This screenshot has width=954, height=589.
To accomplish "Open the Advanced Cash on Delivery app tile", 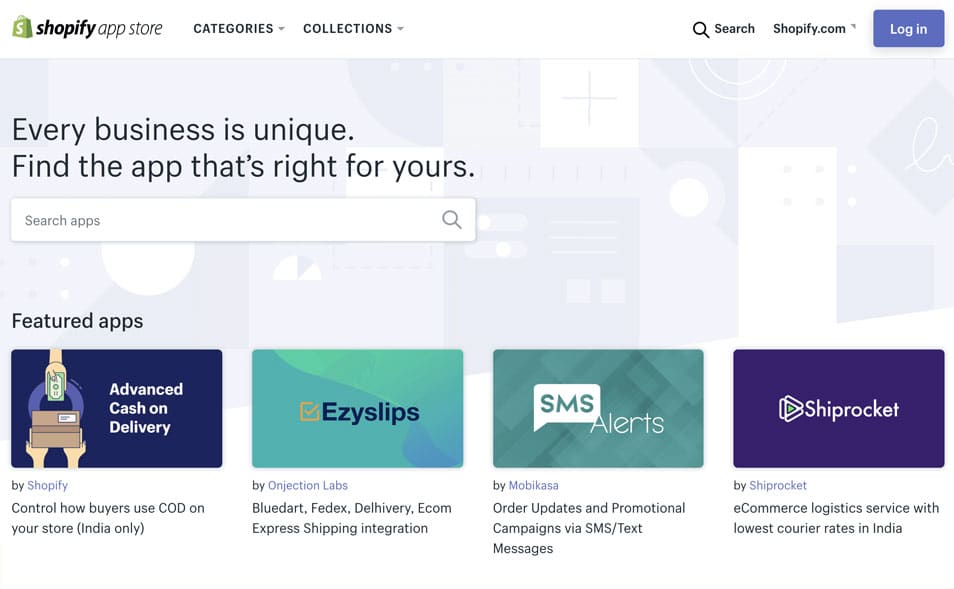I will (116, 408).
